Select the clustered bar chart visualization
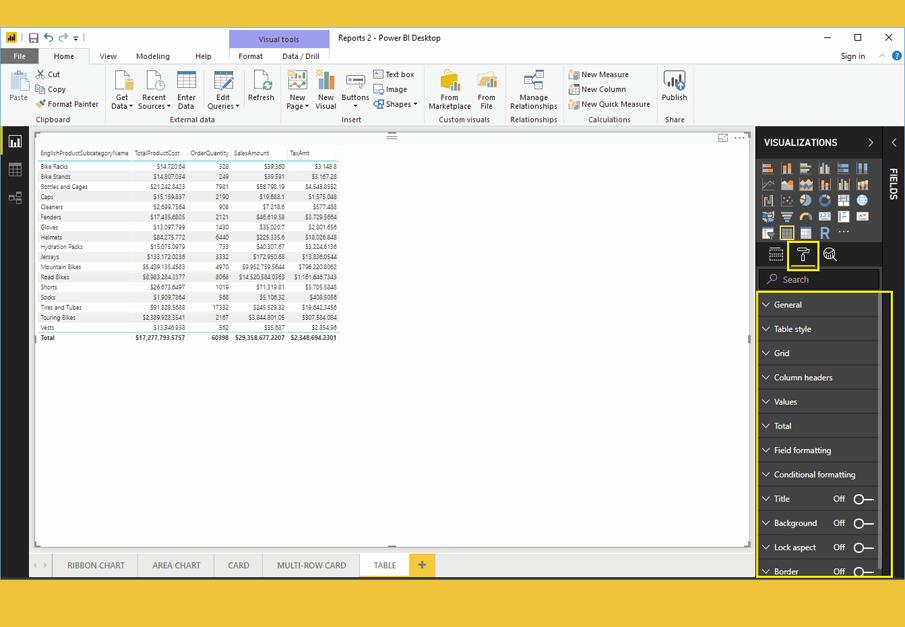905x627 pixels. click(x=806, y=169)
